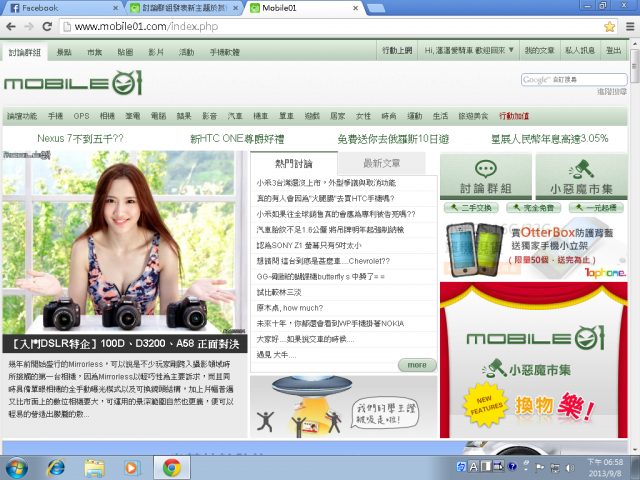Screen dimensions: 640x480
Task: Click the Google custom search field
Action: [x=574, y=80]
